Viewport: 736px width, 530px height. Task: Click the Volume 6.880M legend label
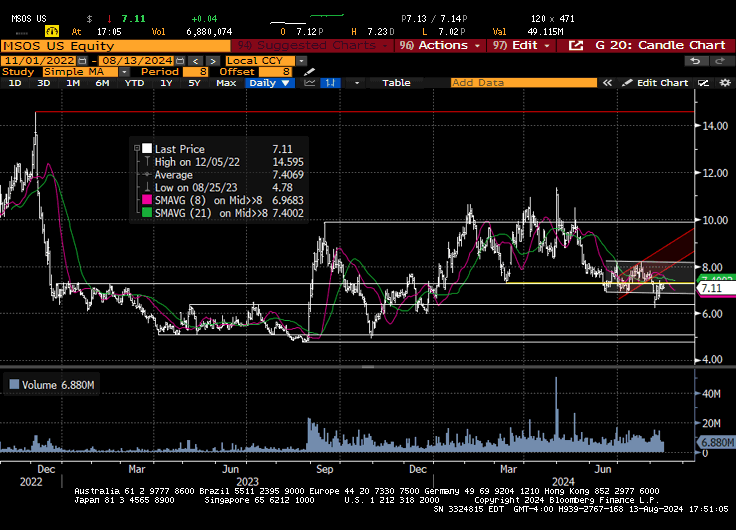click(x=58, y=385)
